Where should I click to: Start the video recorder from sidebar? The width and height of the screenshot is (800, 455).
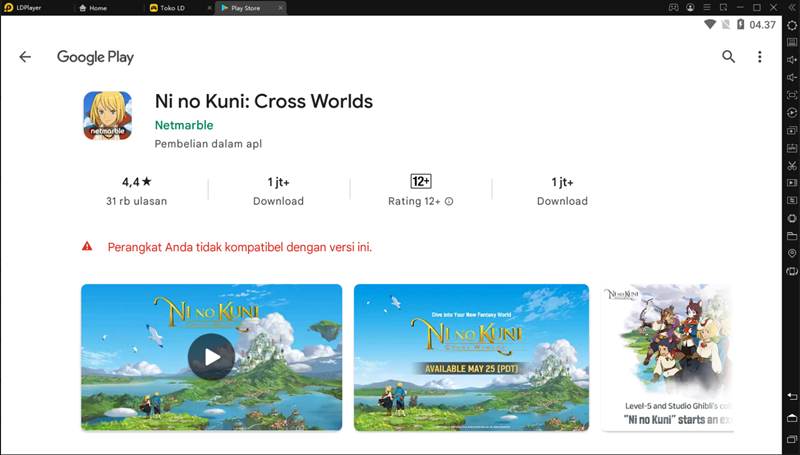pyautogui.click(x=792, y=183)
